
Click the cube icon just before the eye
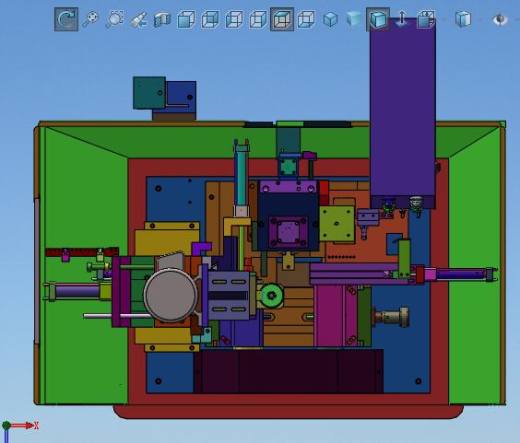pyautogui.click(x=463, y=19)
